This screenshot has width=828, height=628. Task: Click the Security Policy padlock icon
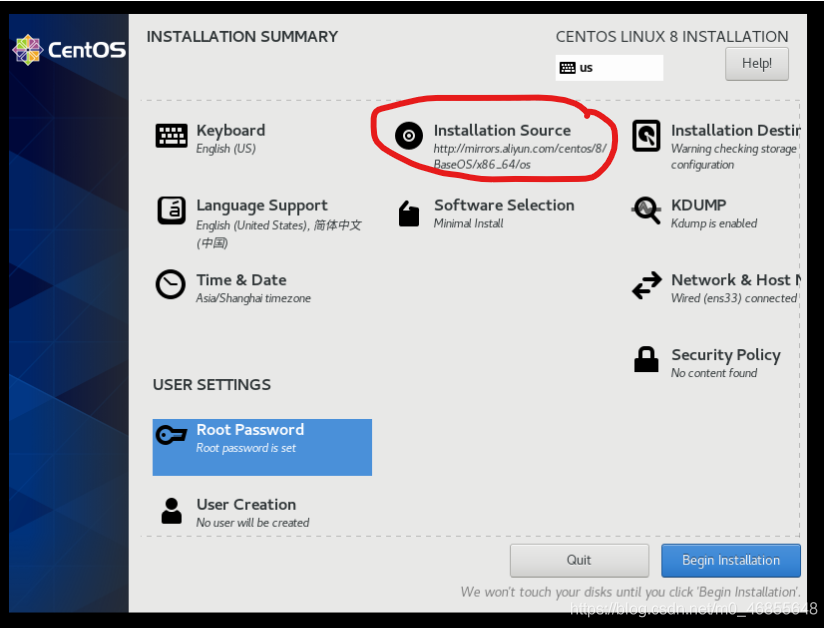(x=646, y=360)
